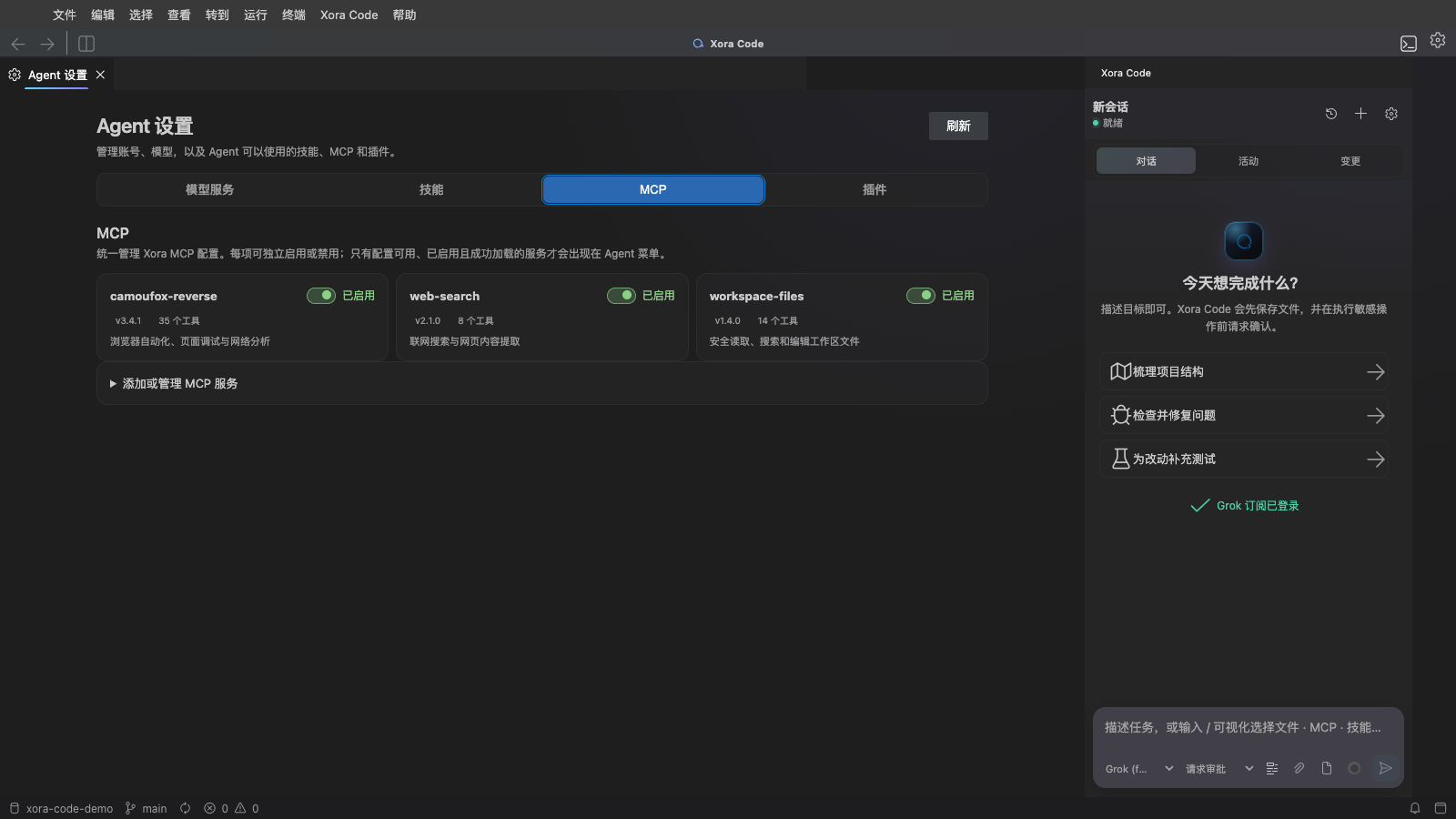The image size is (1456, 819).
Task: Click the Xora Code panel header
Action: pos(1126,73)
